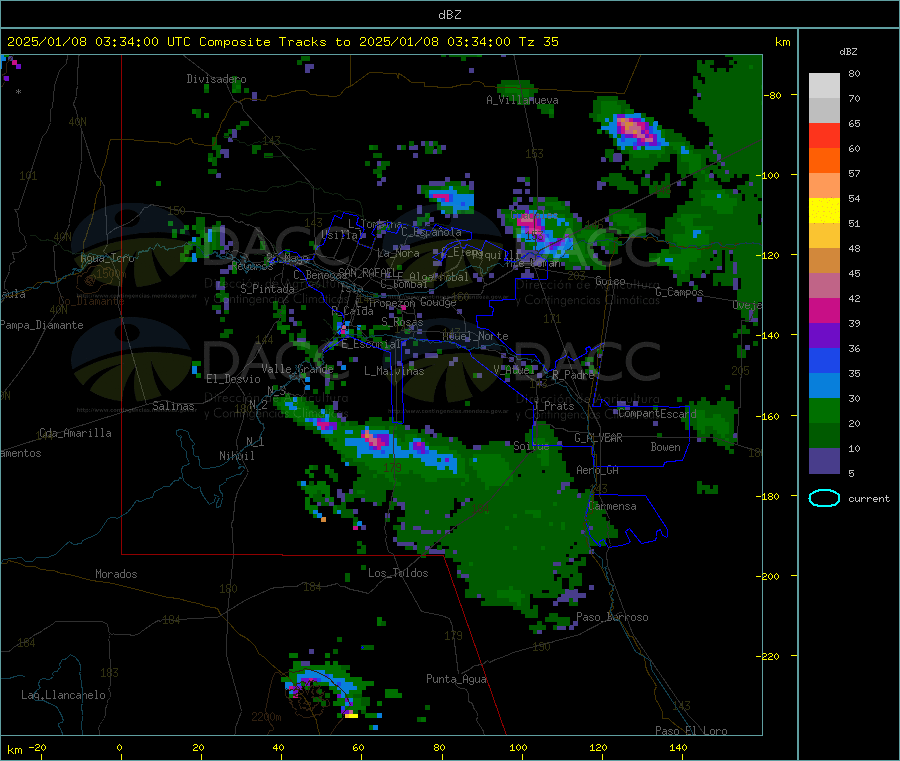This screenshot has width=900, height=761.
Task: Select the Goudge location label
Action: (438, 302)
